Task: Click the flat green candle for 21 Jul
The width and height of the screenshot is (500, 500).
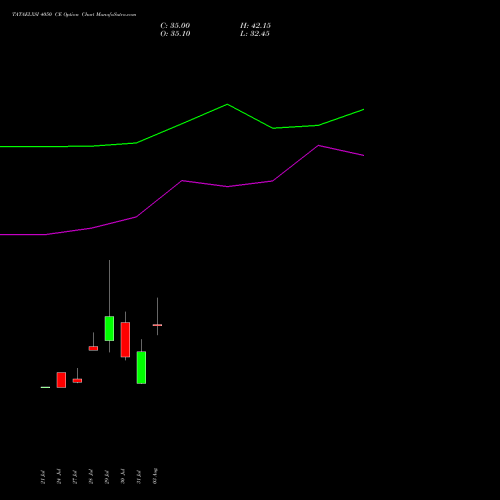Action: pyautogui.click(x=45, y=387)
